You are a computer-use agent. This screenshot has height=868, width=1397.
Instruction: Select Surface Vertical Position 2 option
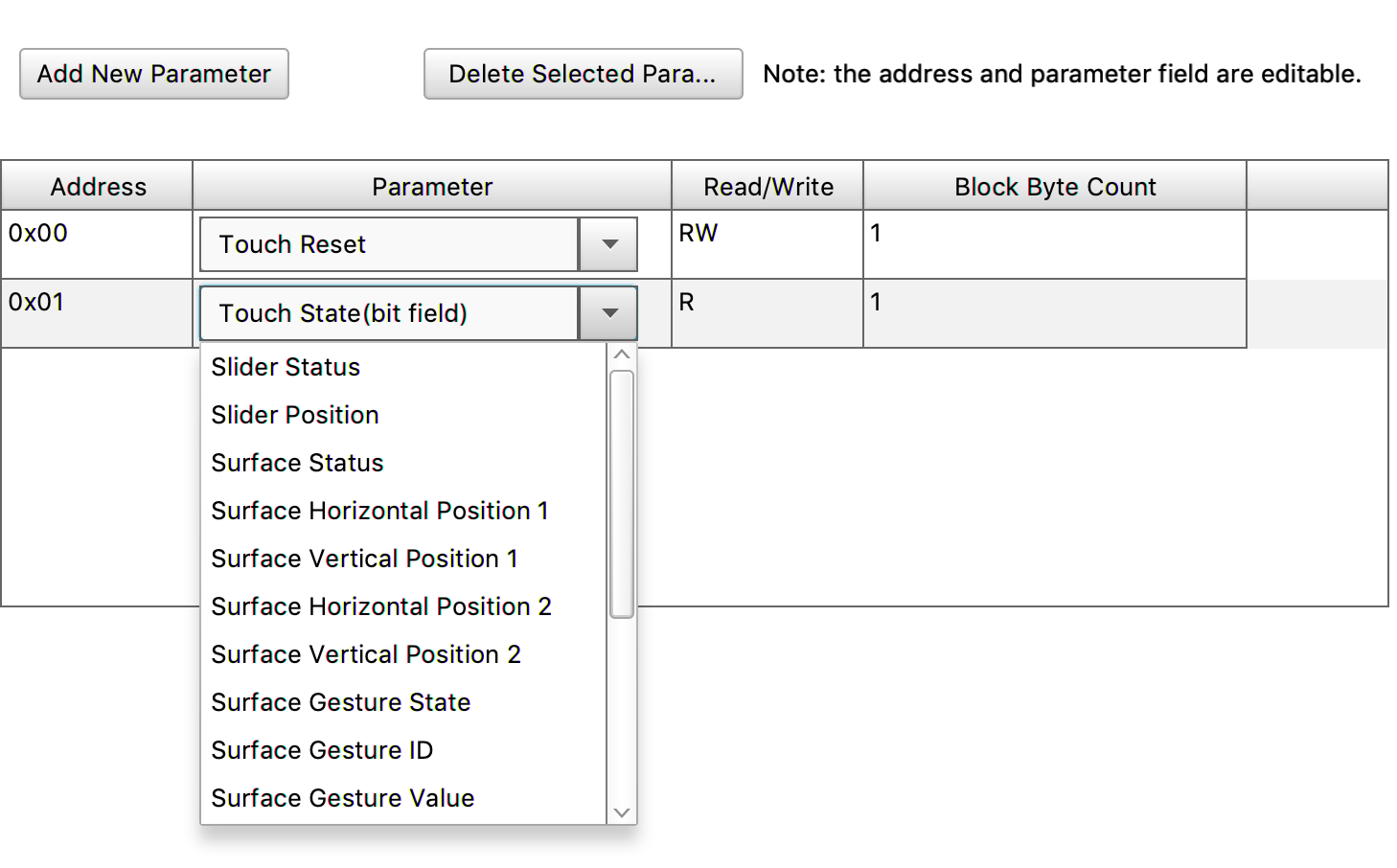(366, 654)
